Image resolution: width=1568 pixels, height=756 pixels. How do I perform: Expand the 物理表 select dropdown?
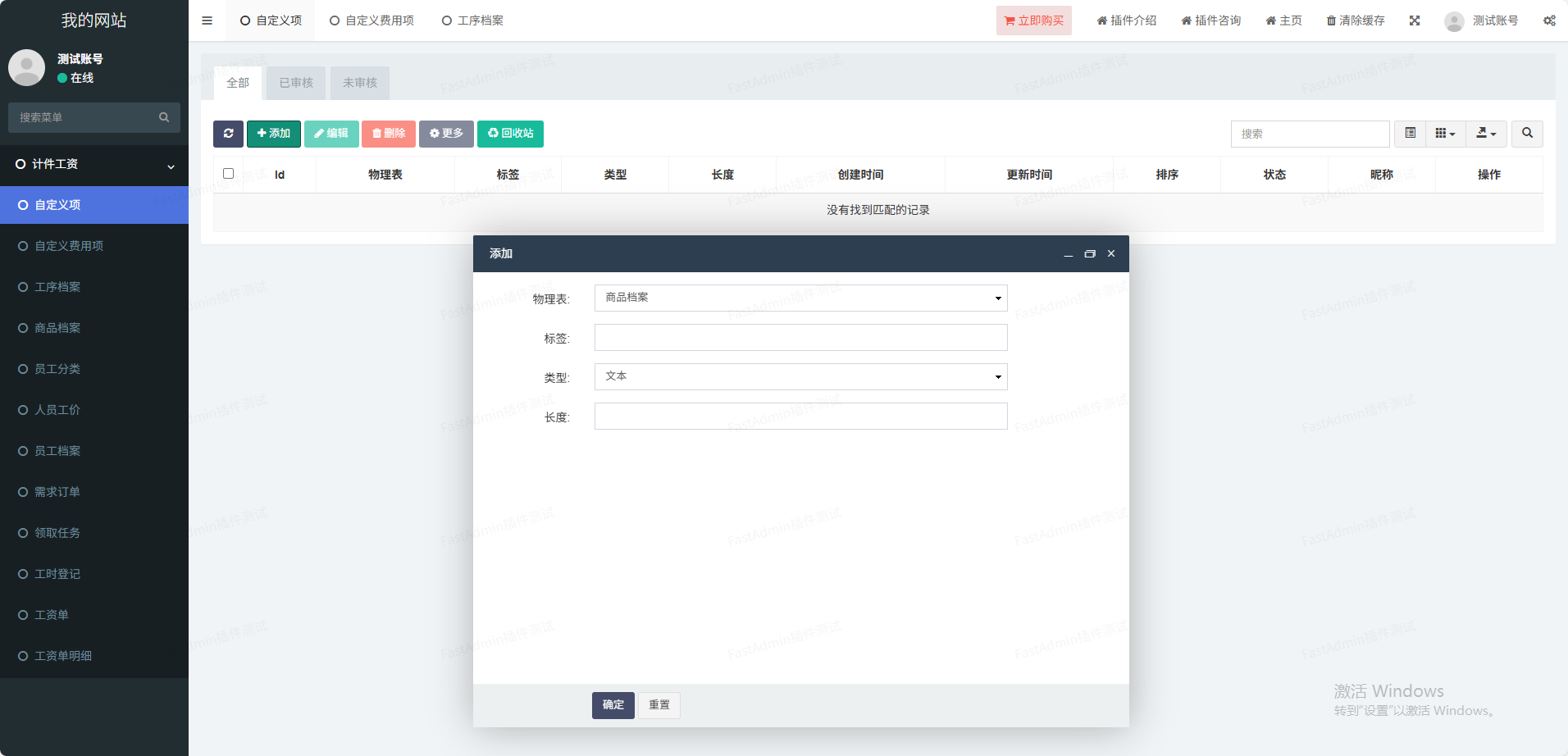[800, 298]
